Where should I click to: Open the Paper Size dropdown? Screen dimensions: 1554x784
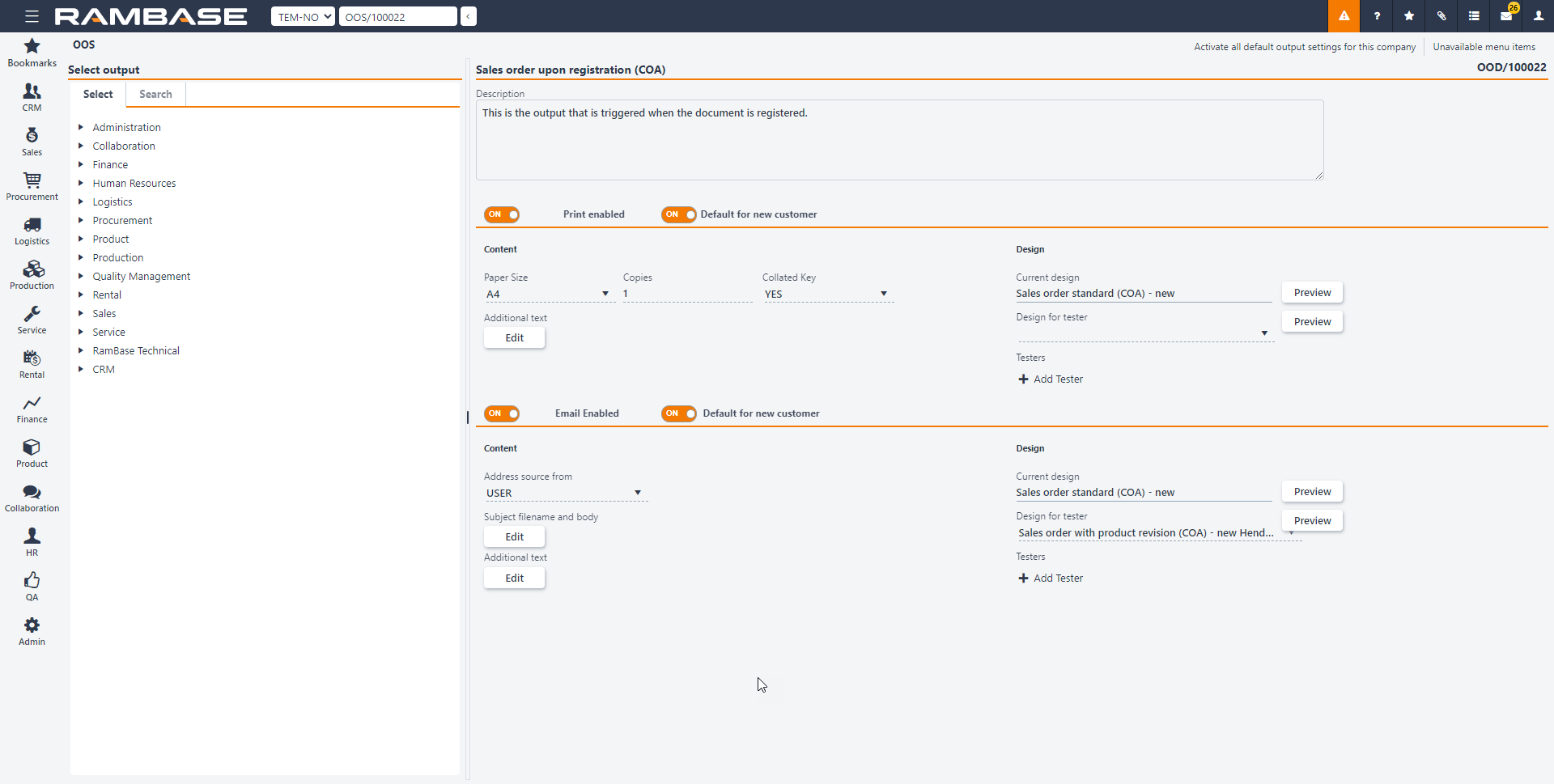[x=547, y=295]
